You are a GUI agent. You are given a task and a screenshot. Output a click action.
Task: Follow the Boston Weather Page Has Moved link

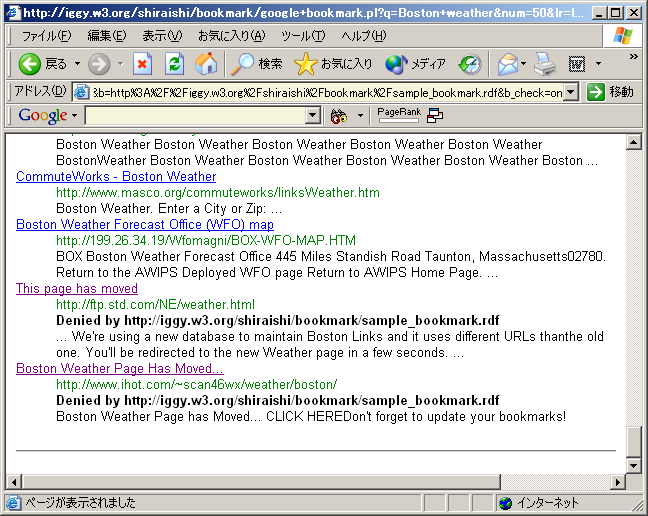click(120, 369)
